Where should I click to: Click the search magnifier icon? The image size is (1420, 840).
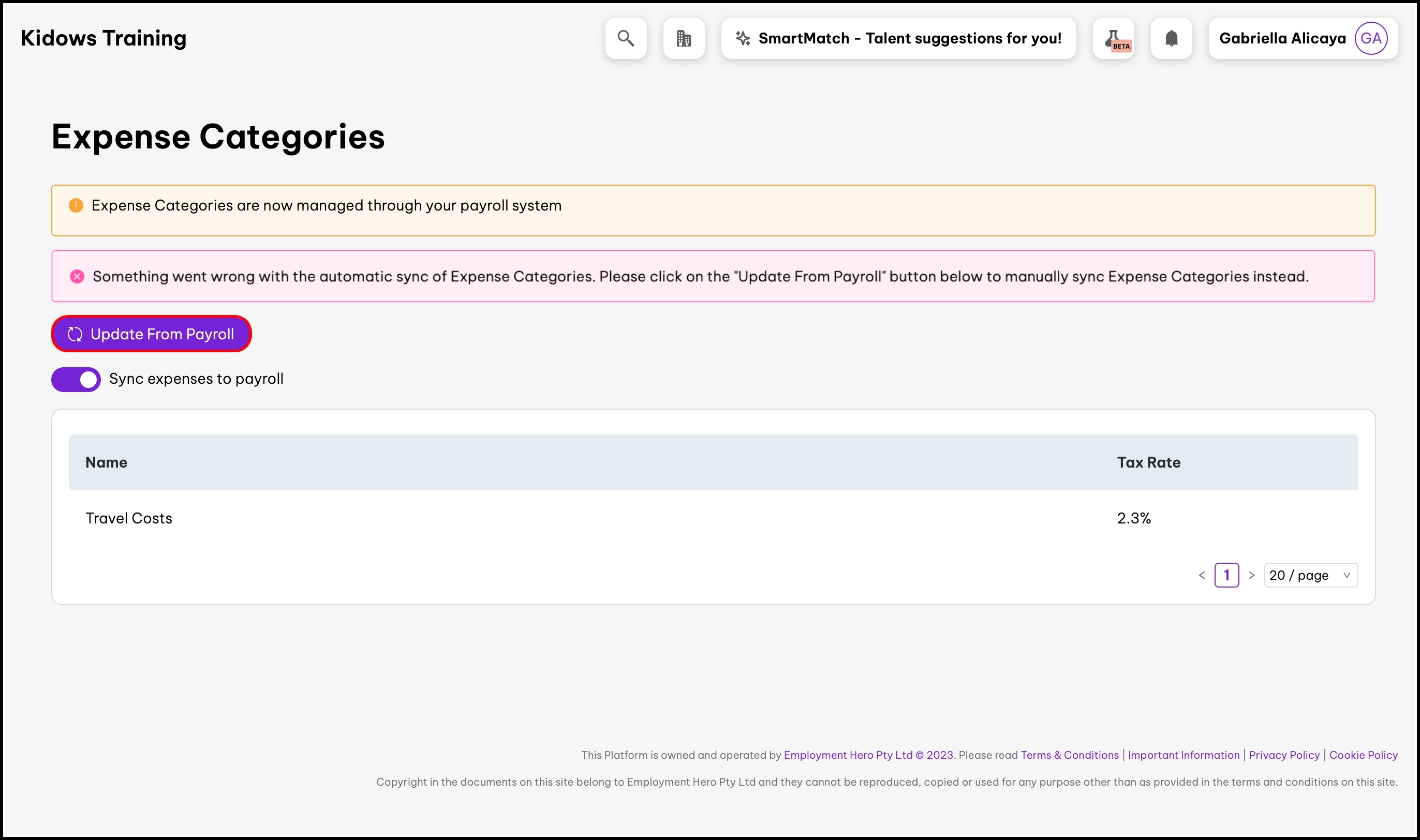click(x=626, y=38)
